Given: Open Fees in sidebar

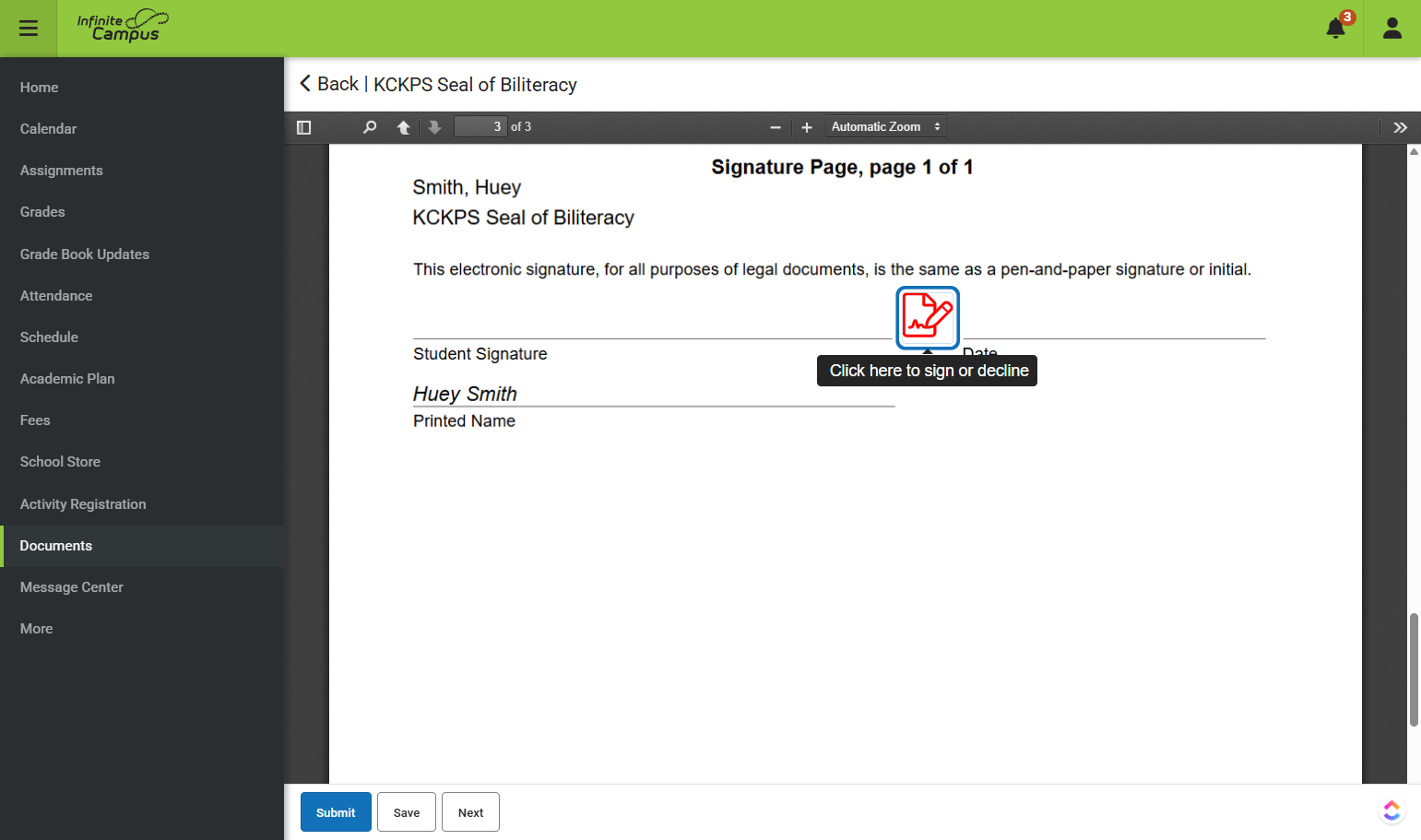Looking at the screenshot, I should point(142,420).
